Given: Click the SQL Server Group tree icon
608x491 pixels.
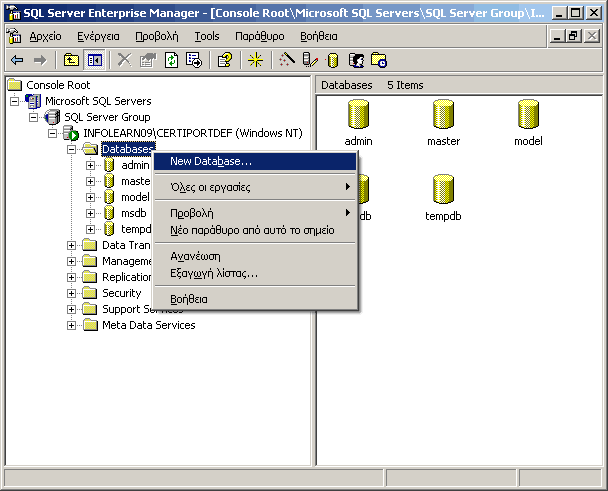Looking at the screenshot, I should [52, 117].
